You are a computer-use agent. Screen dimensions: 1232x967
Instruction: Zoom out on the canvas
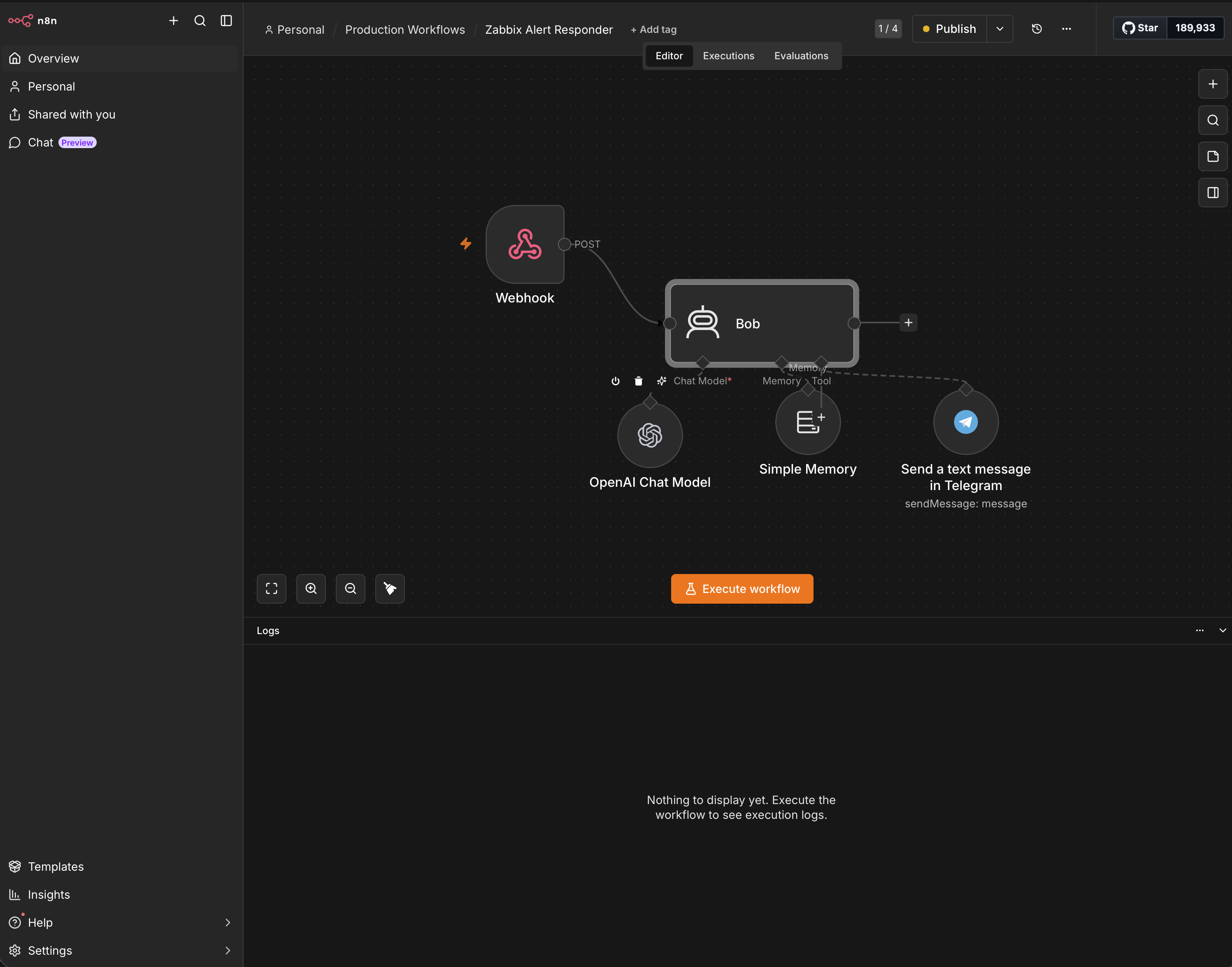pos(351,589)
